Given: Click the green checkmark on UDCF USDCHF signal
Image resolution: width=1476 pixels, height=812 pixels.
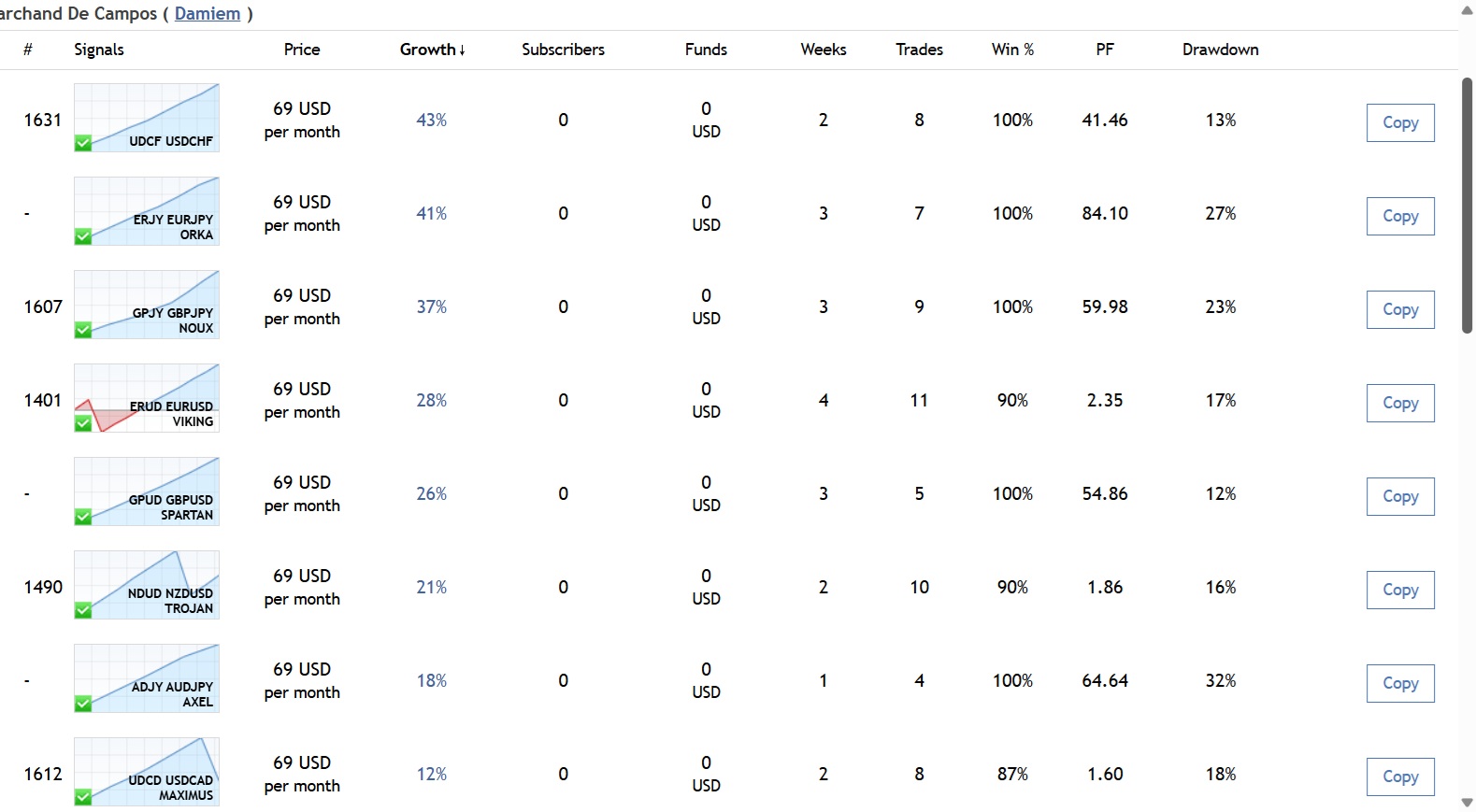Looking at the screenshot, I should (x=83, y=143).
